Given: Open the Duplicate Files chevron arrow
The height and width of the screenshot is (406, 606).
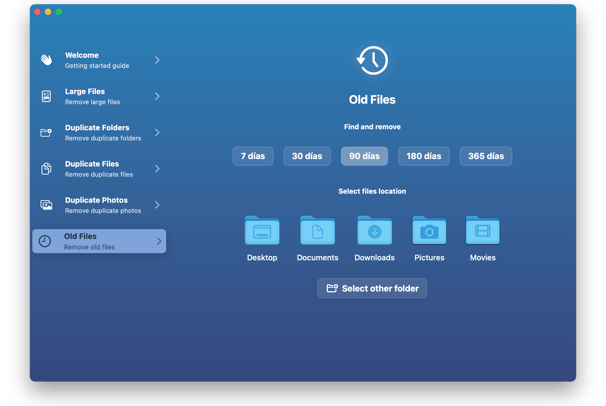Looking at the screenshot, I should click(x=157, y=169).
